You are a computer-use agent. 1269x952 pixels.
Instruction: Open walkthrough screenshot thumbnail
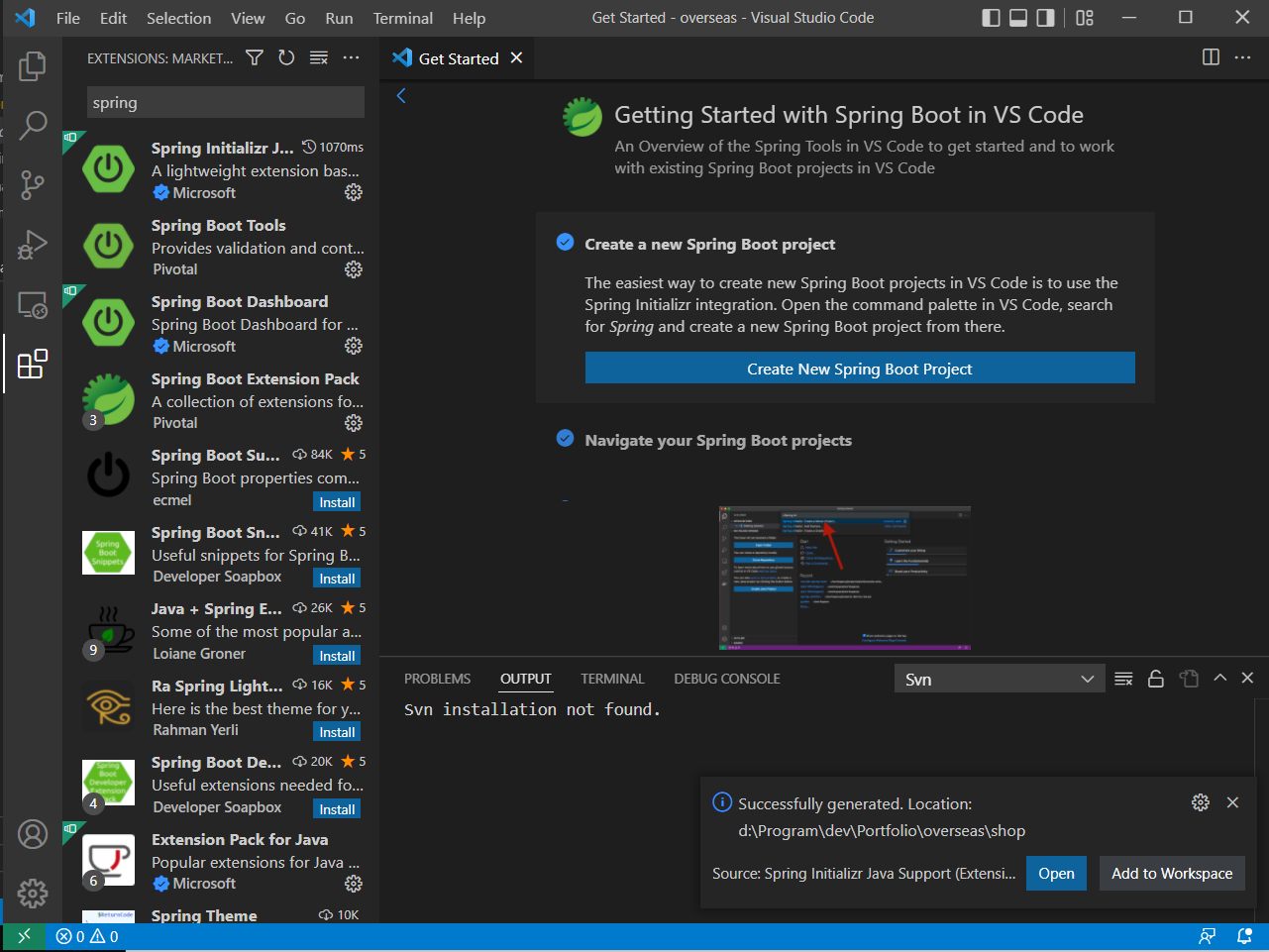[x=845, y=579]
